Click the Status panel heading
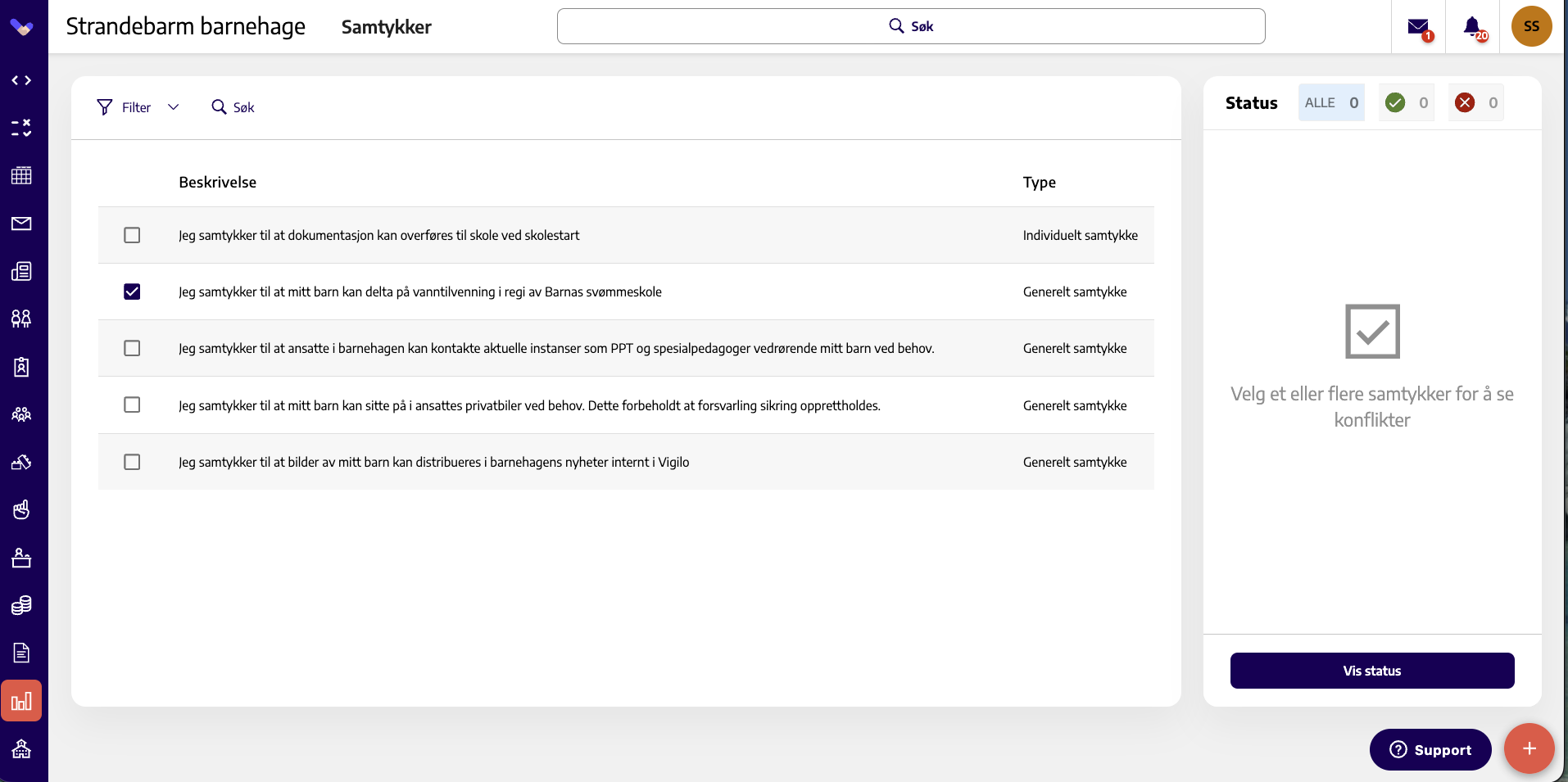 click(1251, 102)
